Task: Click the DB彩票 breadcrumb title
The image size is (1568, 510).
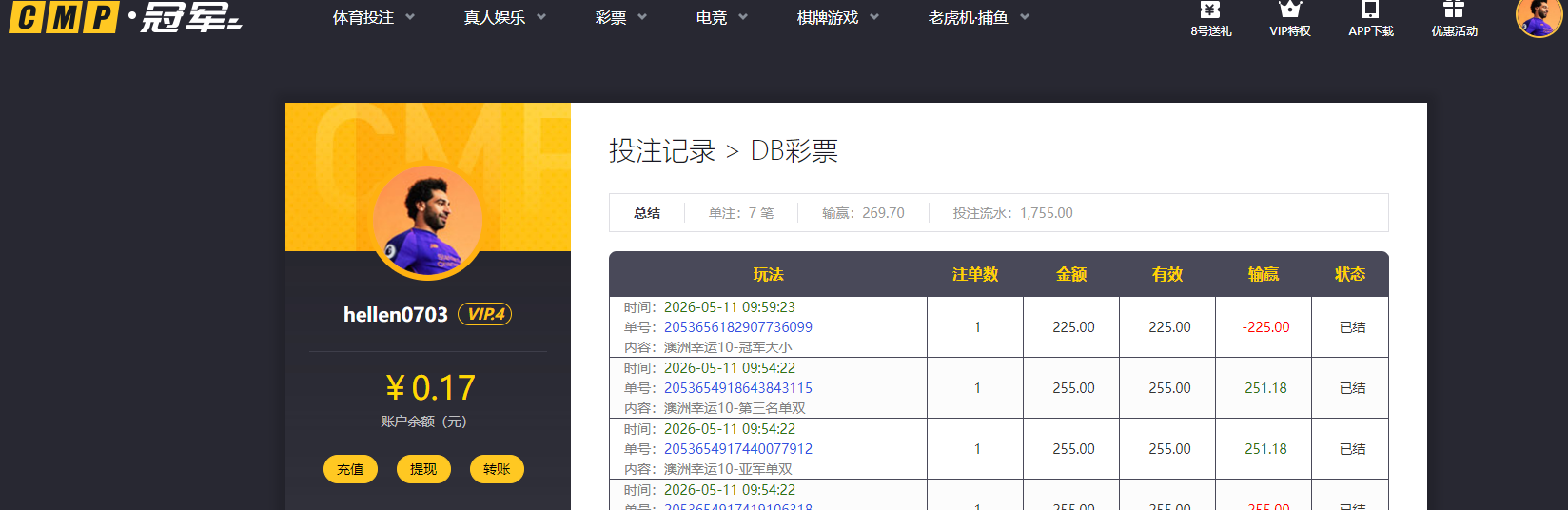Action: click(x=794, y=151)
